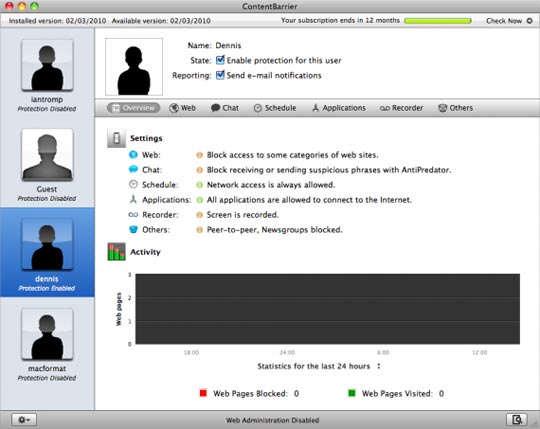The width and height of the screenshot is (540, 429).
Task: Click the activity graph area
Action: click(x=328, y=309)
